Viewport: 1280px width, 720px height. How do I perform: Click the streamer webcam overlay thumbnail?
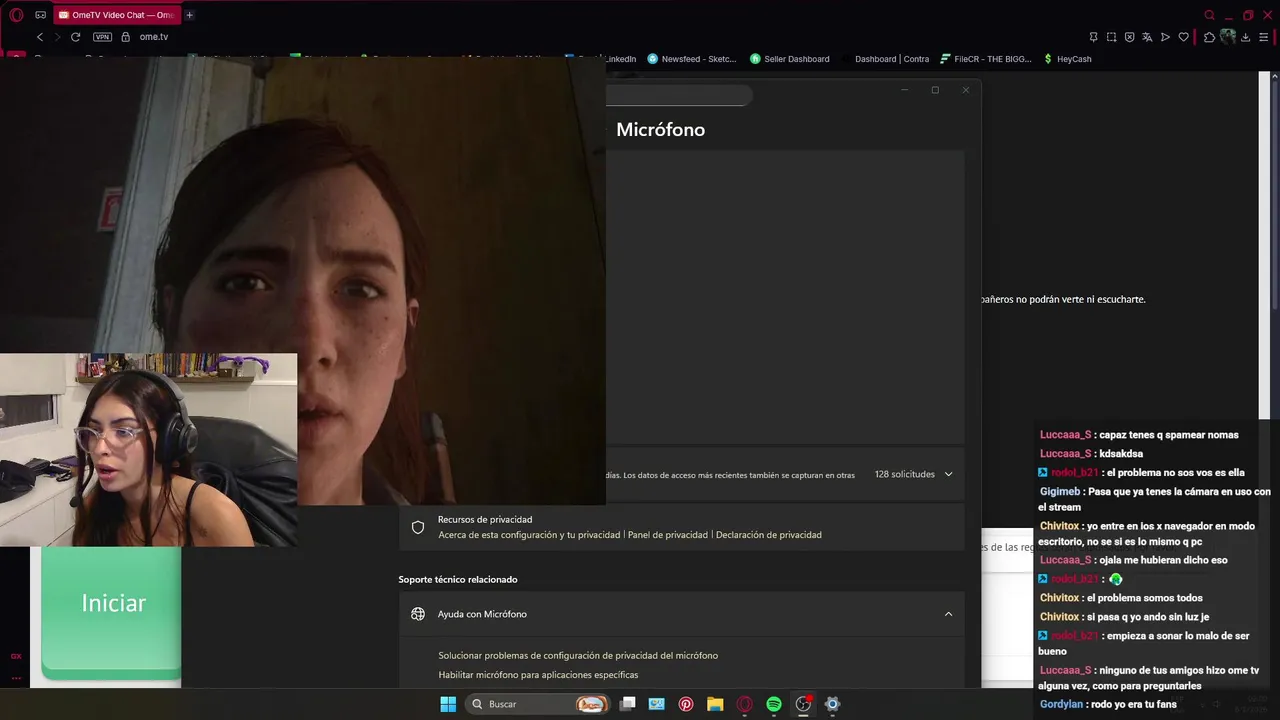[148, 450]
